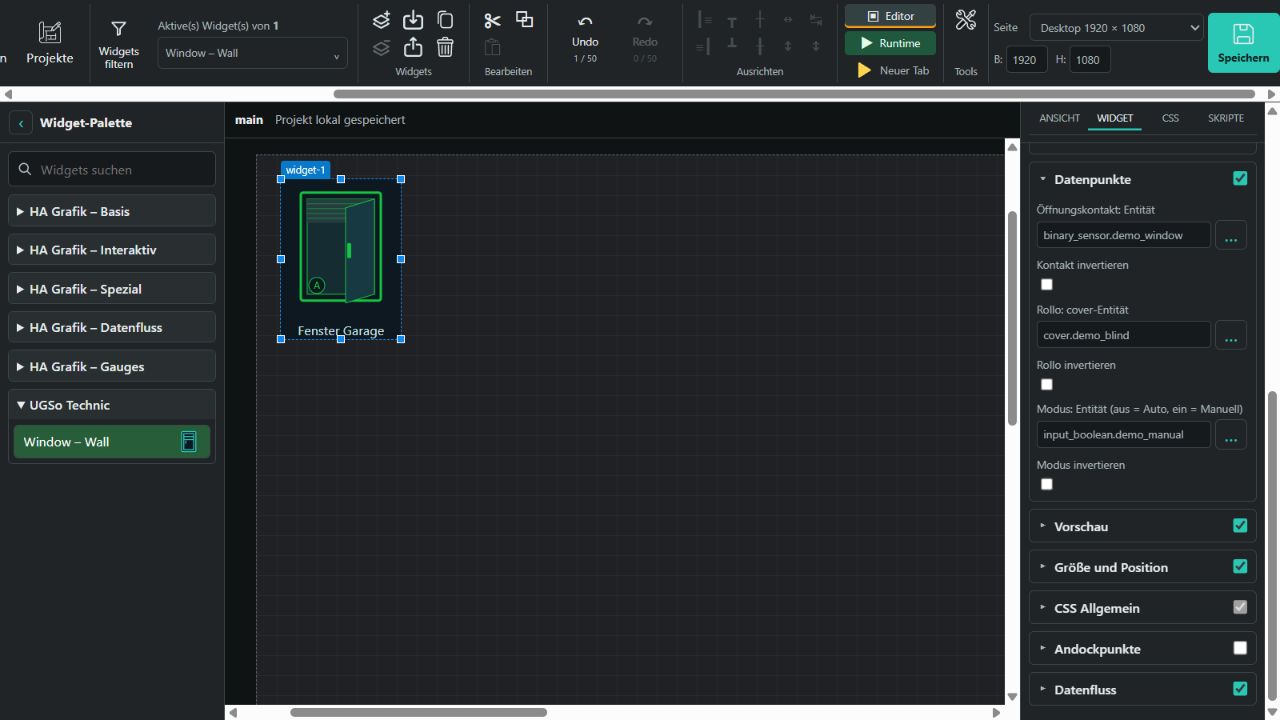Click the scissors cut icon
This screenshot has width=1280, height=720.
tap(492, 20)
